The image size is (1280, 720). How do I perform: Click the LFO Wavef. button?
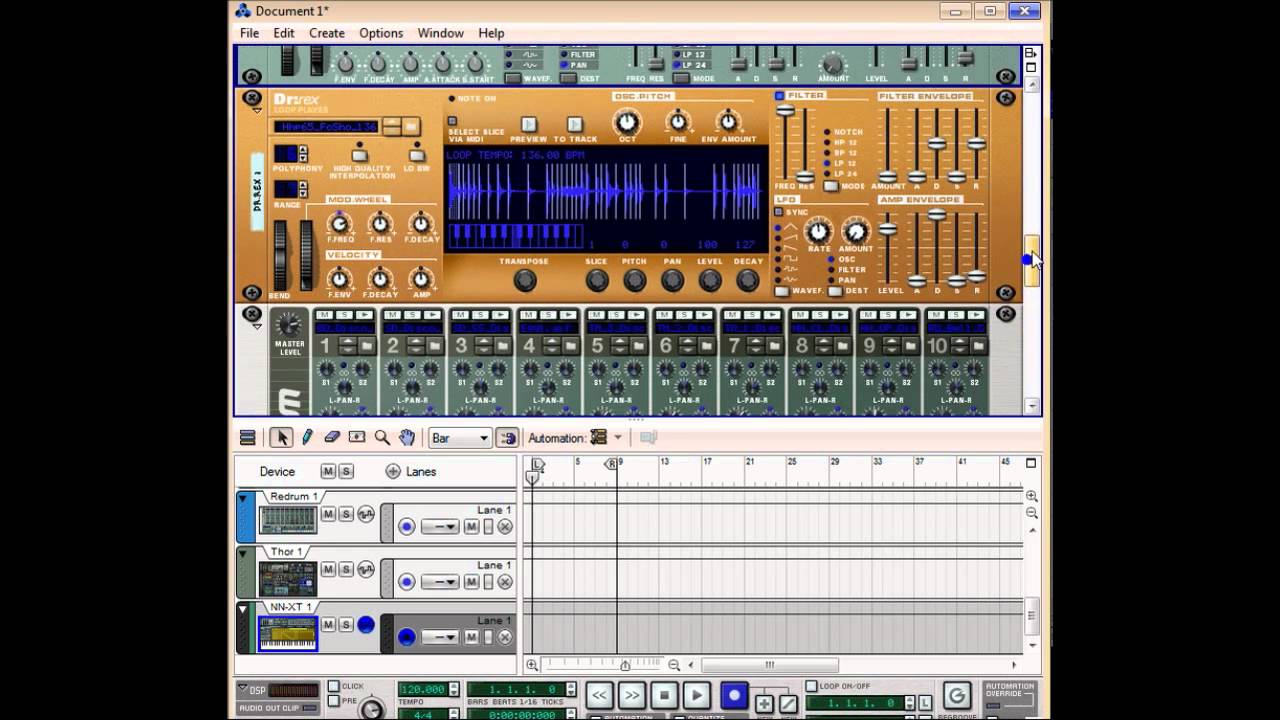[782, 291]
